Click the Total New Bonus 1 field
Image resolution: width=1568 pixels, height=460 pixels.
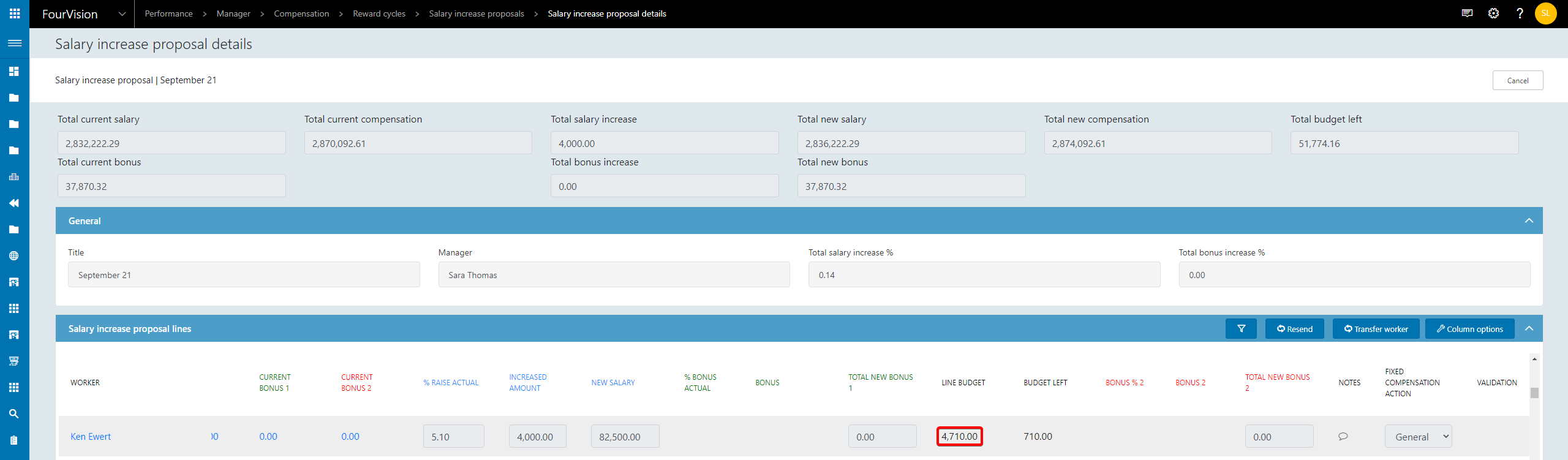tap(883, 437)
